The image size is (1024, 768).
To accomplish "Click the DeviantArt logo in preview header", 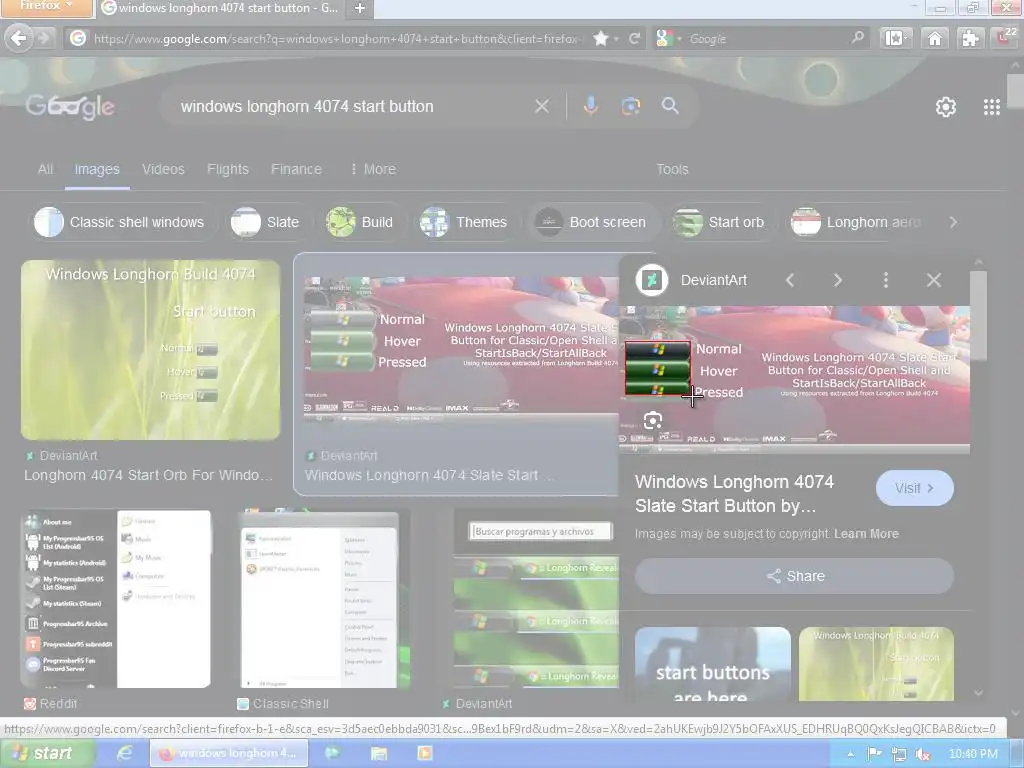I will pos(652,280).
